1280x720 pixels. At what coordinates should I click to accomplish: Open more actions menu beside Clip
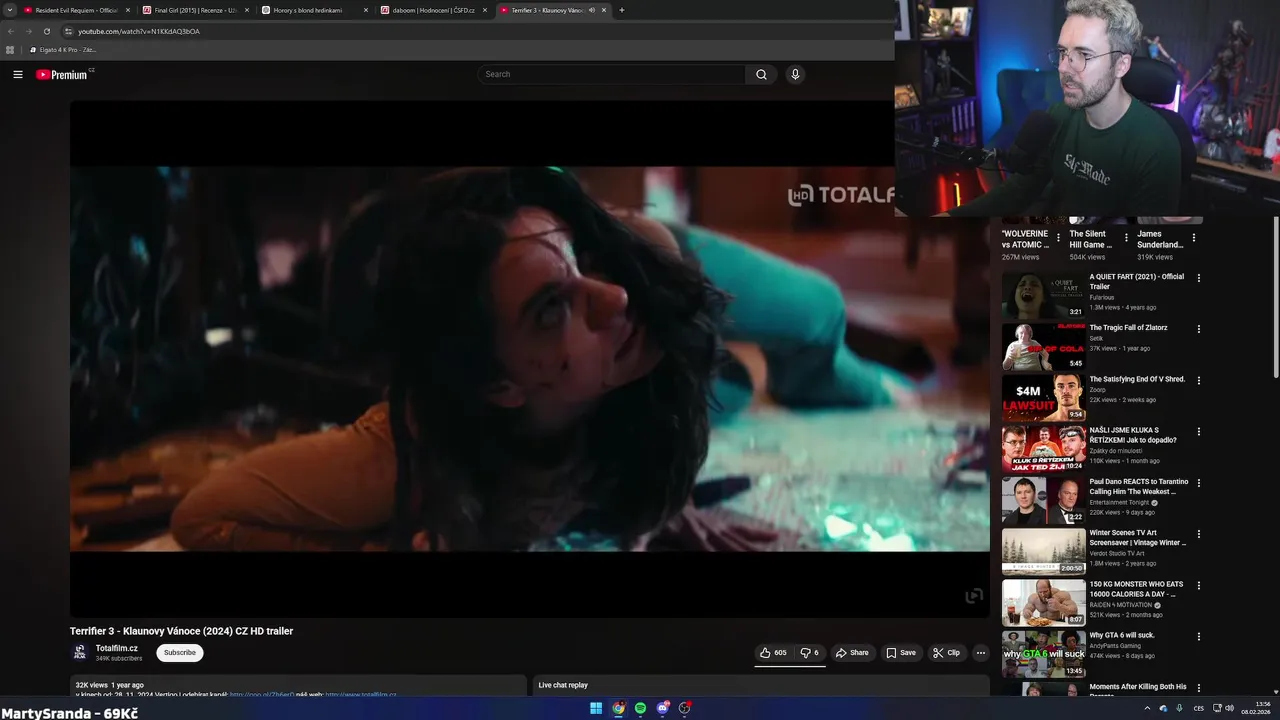point(981,653)
